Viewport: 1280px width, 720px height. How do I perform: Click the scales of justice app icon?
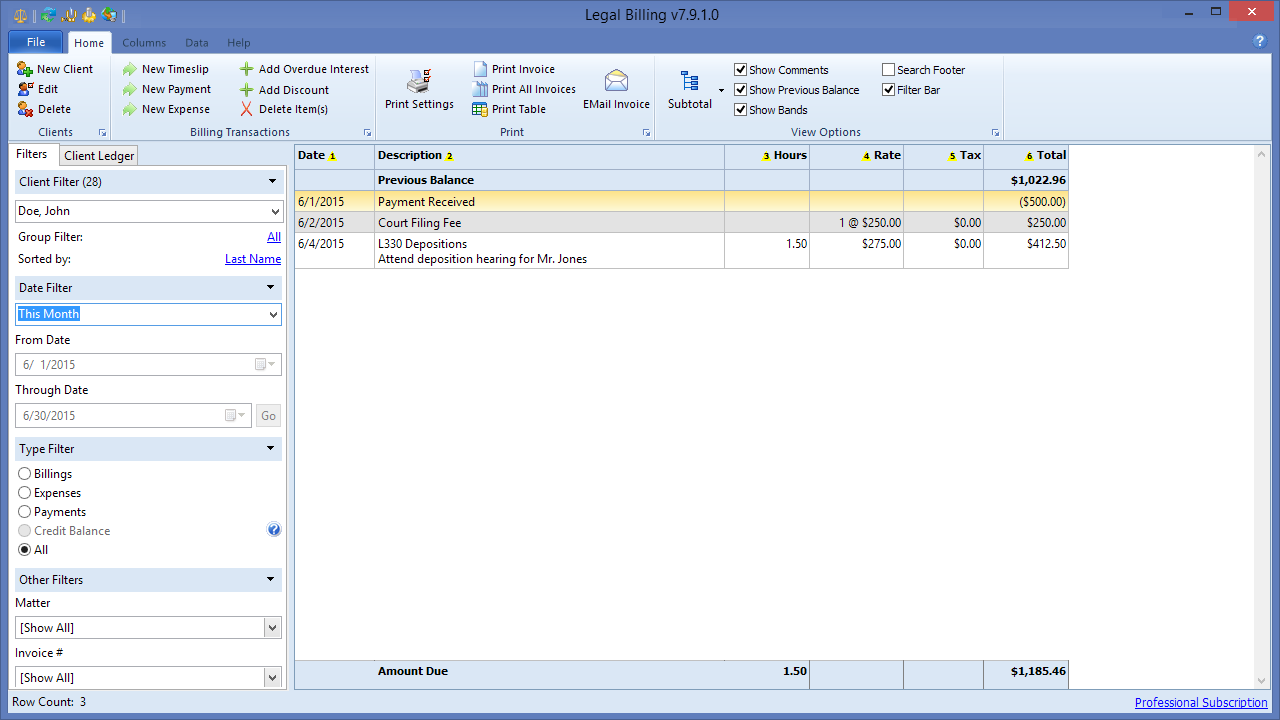21,15
